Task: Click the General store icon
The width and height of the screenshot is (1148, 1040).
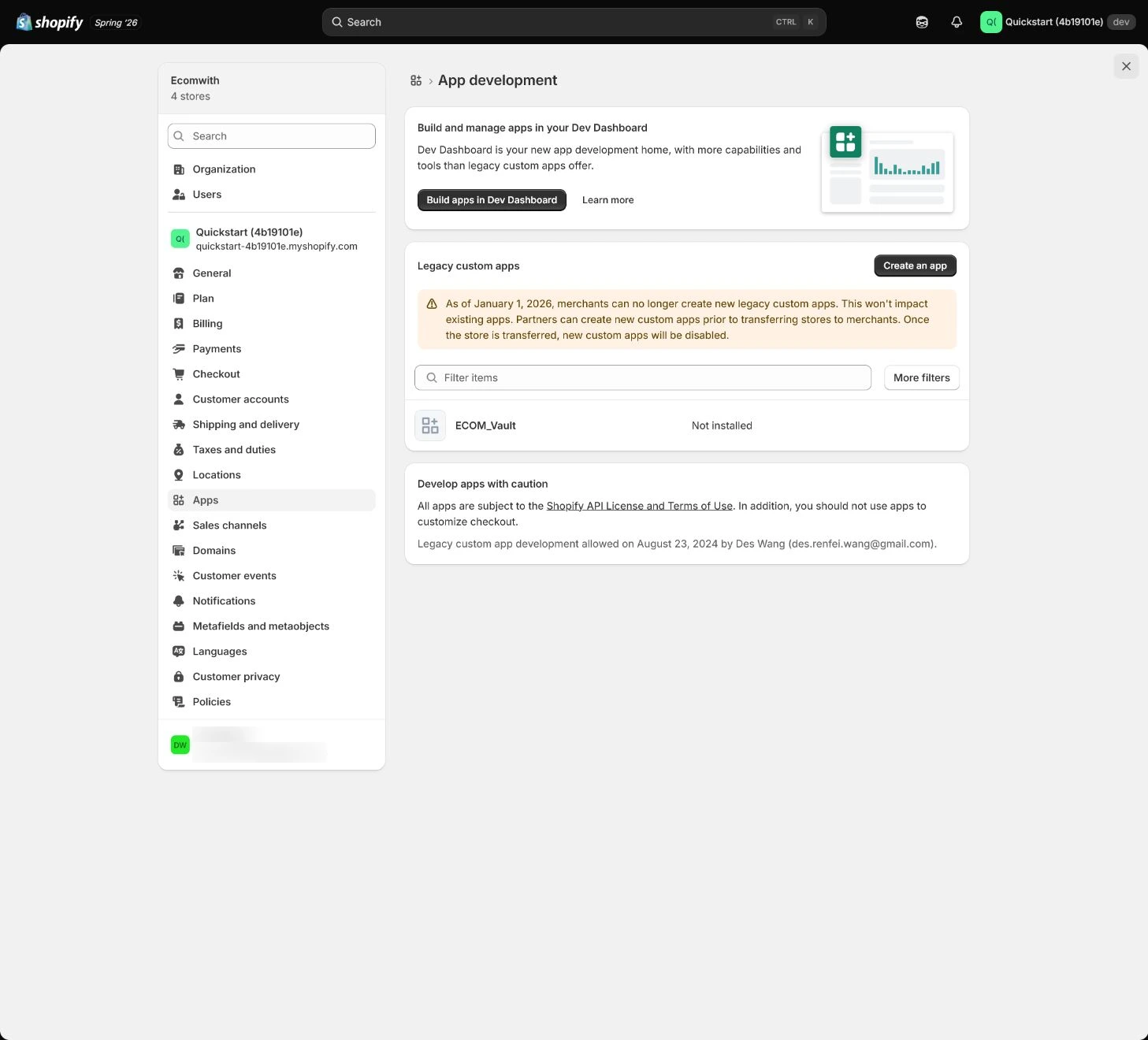Action: pos(179,273)
